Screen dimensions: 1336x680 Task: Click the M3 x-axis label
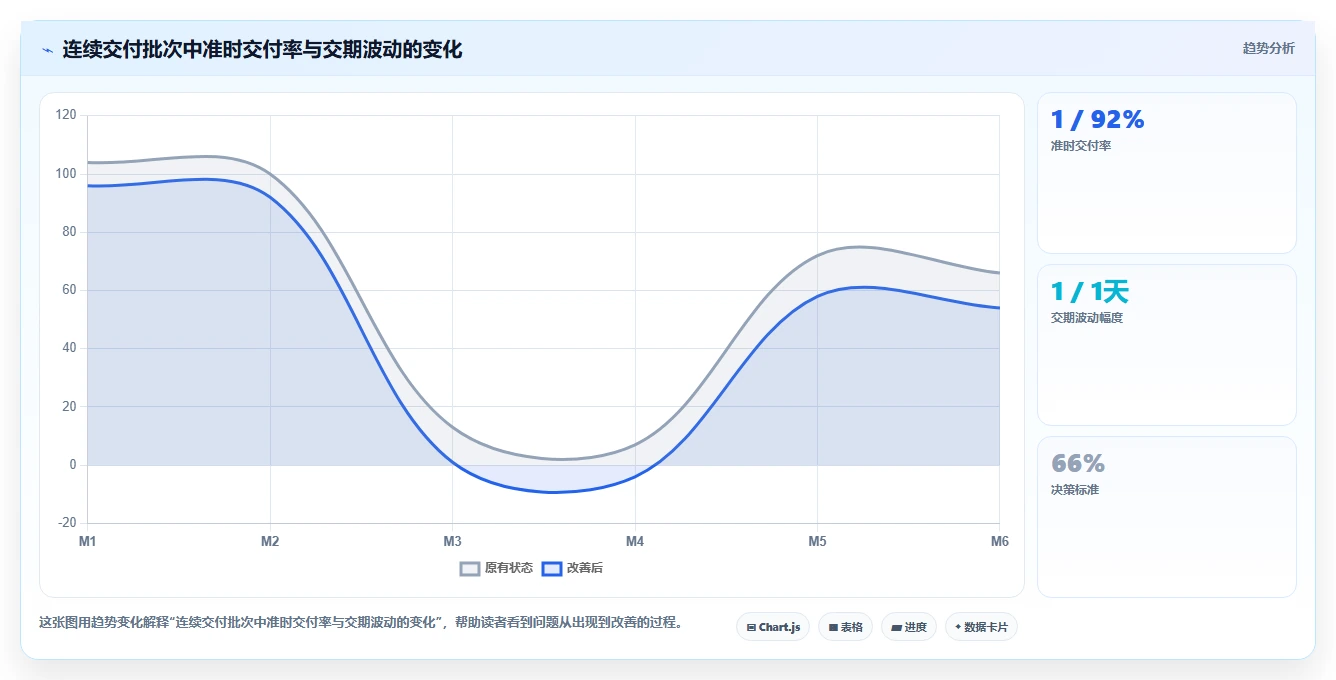pos(452,541)
